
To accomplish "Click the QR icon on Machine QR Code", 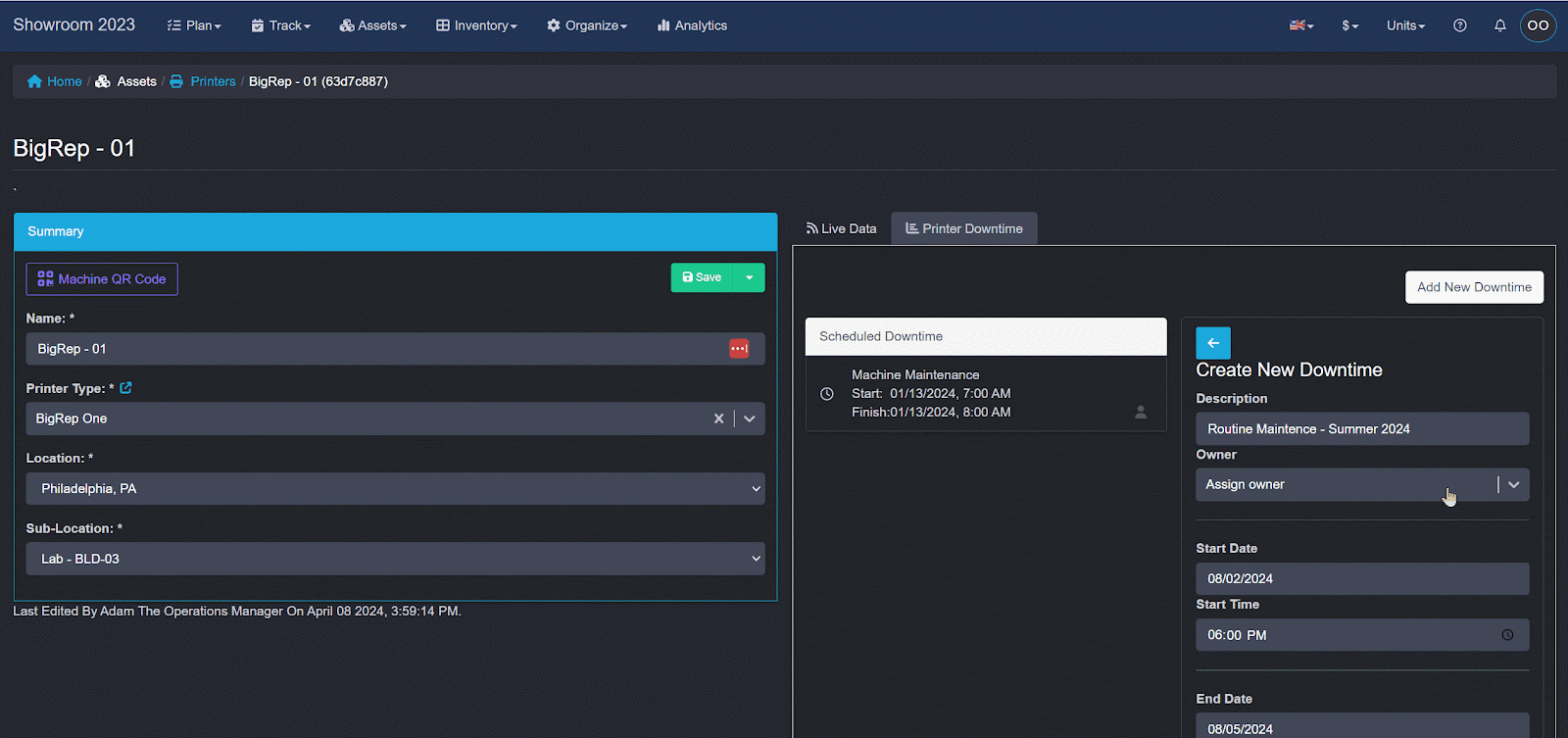I will [45, 279].
